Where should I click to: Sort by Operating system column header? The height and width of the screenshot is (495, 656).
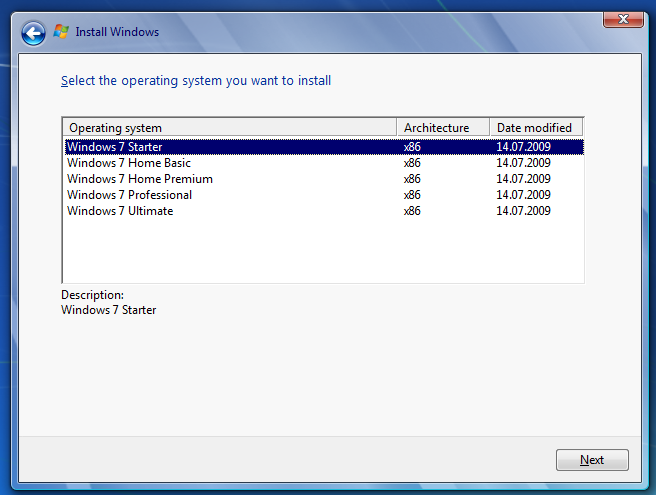click(x=230, y=128)
